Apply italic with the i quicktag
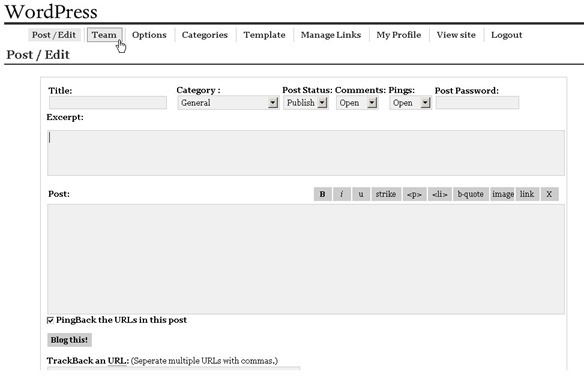This screenshot has width=584, height=390. [x=342, y=194]
